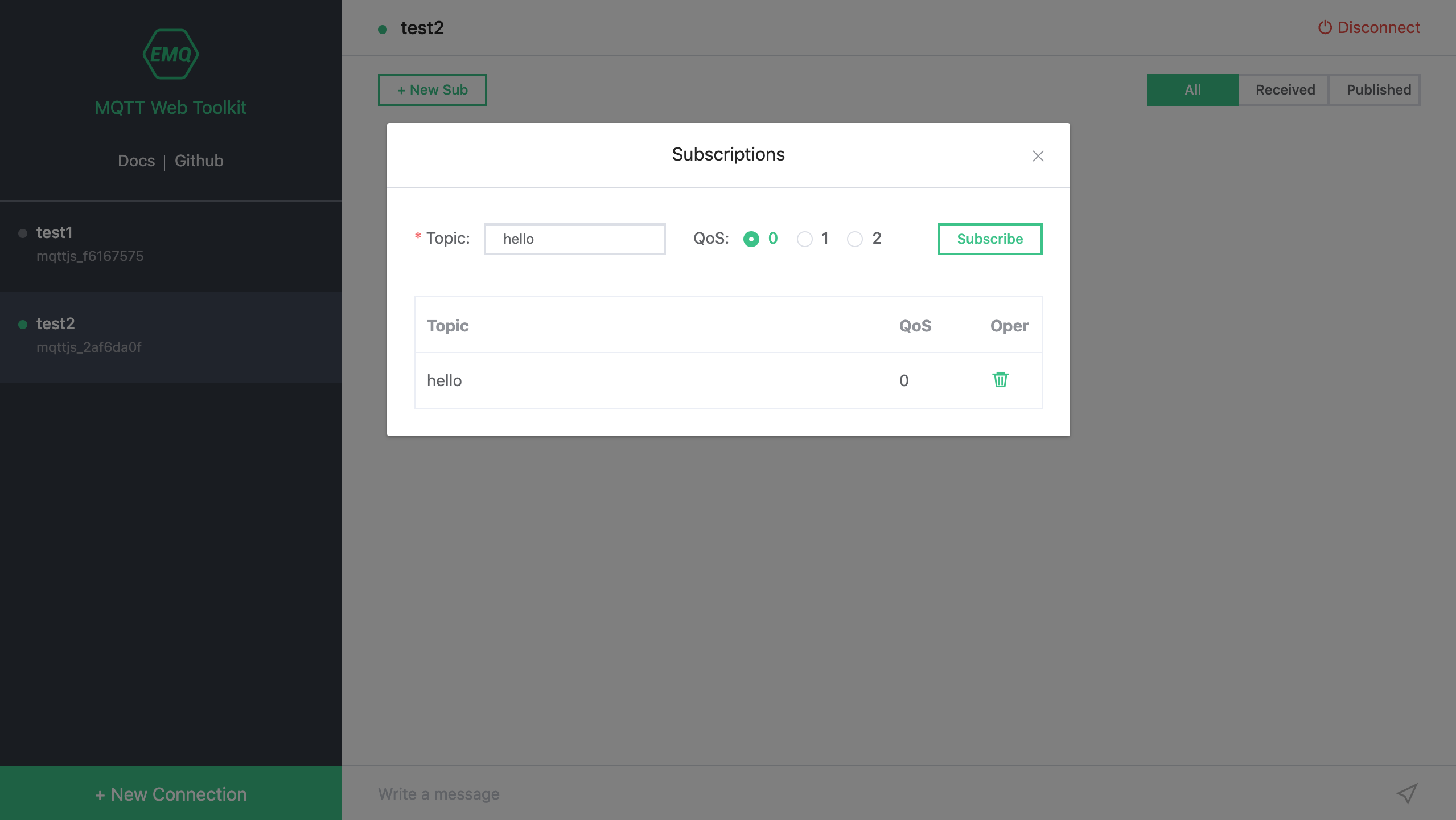
Task: Close the Subscriptions dialog
Action: tap(1037, 155)
